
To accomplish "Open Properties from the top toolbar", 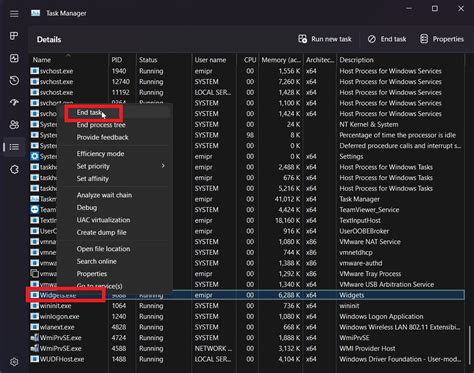I will 442,39.
